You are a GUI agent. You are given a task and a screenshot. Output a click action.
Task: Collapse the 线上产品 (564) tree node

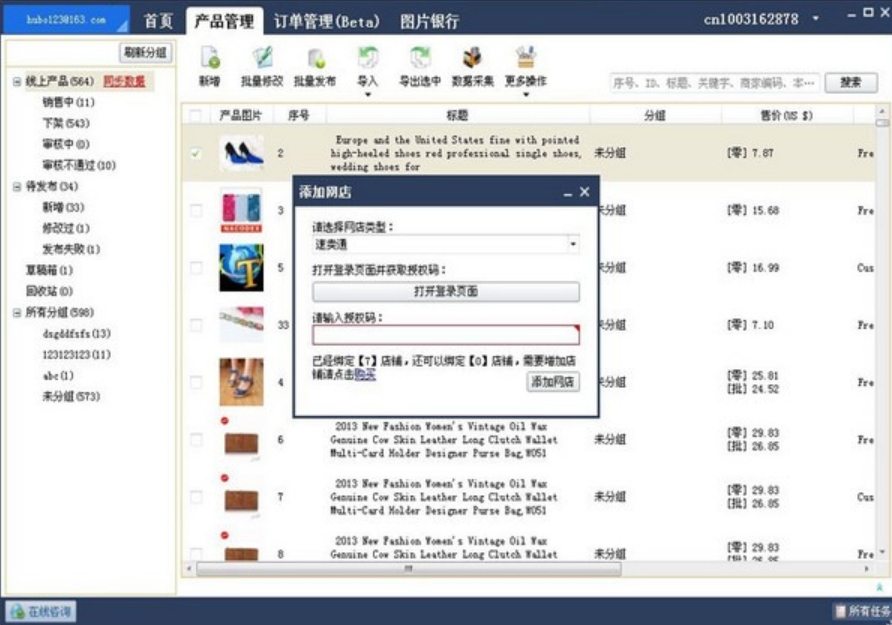[17, 82]
